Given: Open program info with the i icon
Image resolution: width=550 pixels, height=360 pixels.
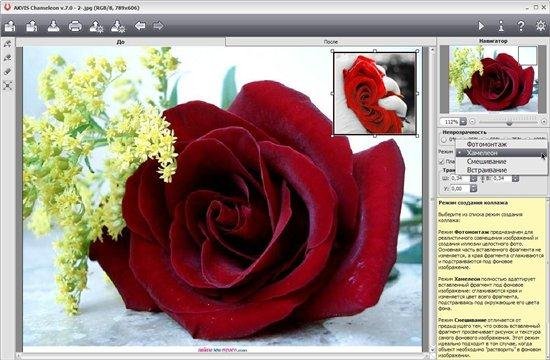Looking at the screenshot, I should click(x=501, y=26).
